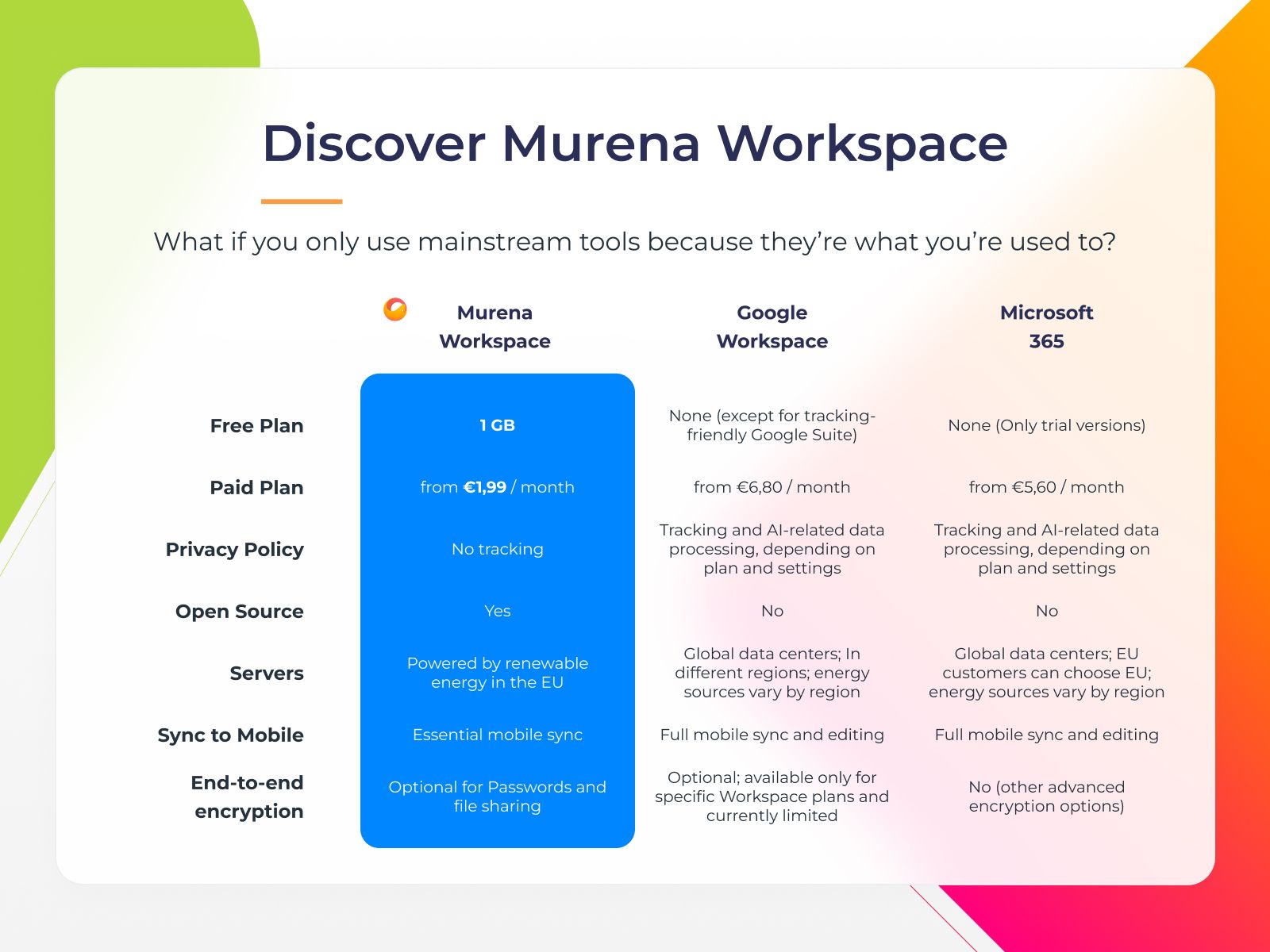1270x952 pixels.
Task: Click the End-to-end encryption row label
Action: pos(248,797)
